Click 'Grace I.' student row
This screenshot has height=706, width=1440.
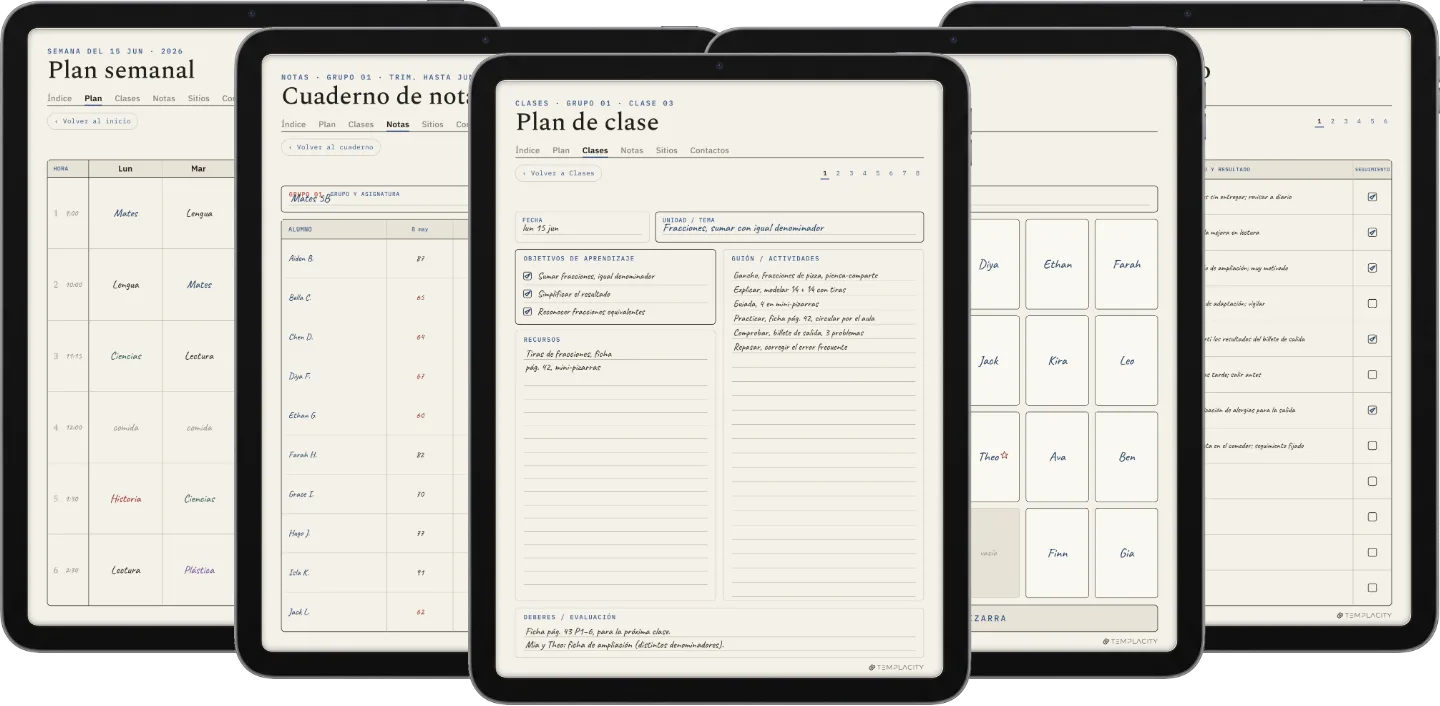tap(301, 494)
